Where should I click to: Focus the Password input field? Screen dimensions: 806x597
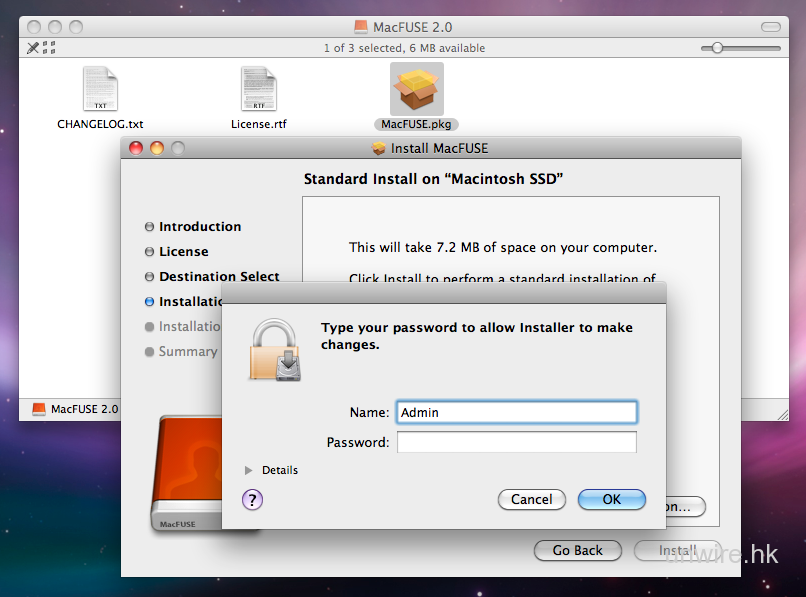(516, 442)
